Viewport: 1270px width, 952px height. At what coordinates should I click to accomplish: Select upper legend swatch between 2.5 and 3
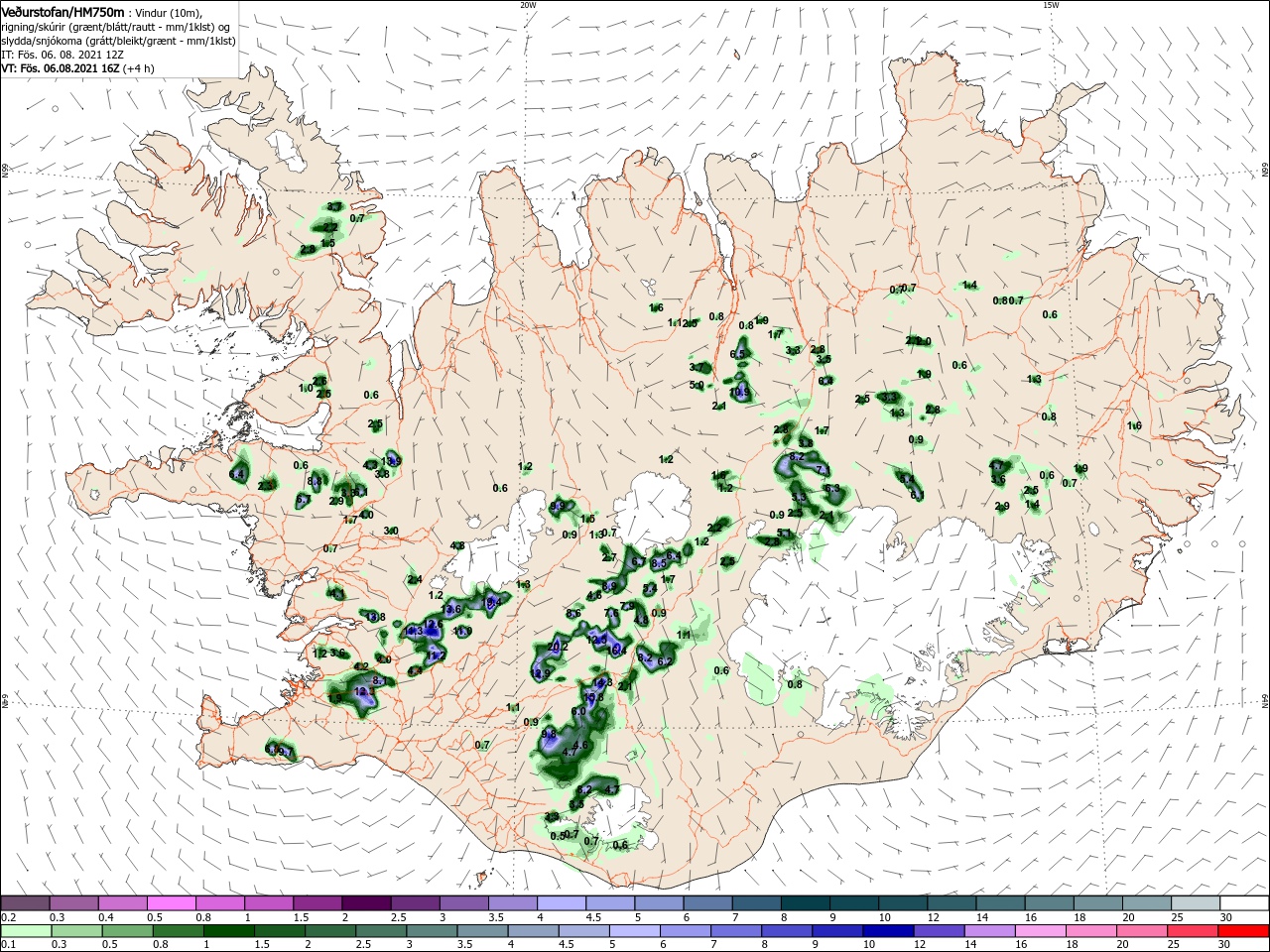coord(415,902)
